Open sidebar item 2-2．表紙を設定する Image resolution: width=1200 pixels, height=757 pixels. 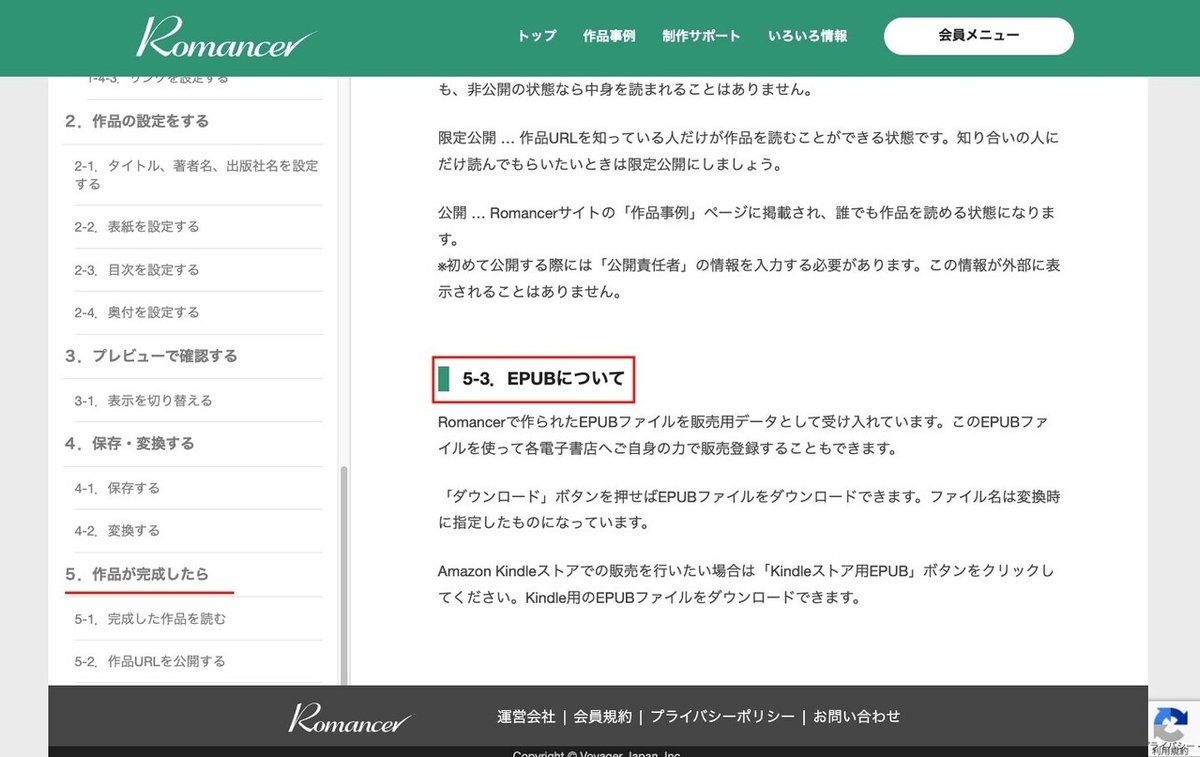[x=137, y=227]
